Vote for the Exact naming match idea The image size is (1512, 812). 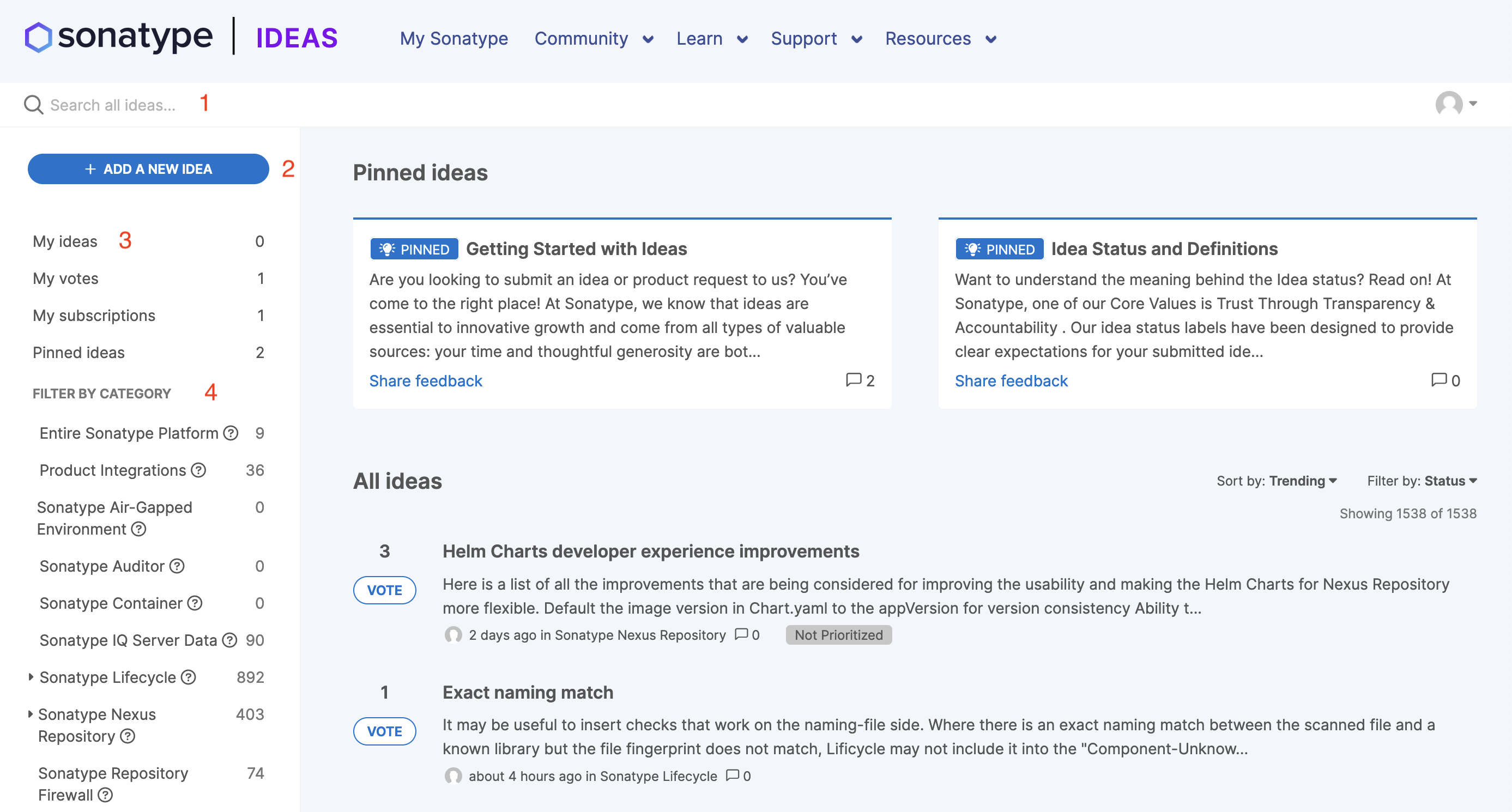point(384,730)
